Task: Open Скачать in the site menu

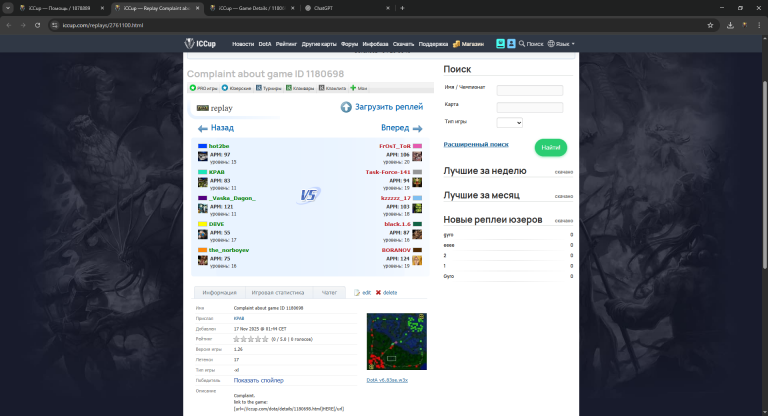Action: click(403, 44)
